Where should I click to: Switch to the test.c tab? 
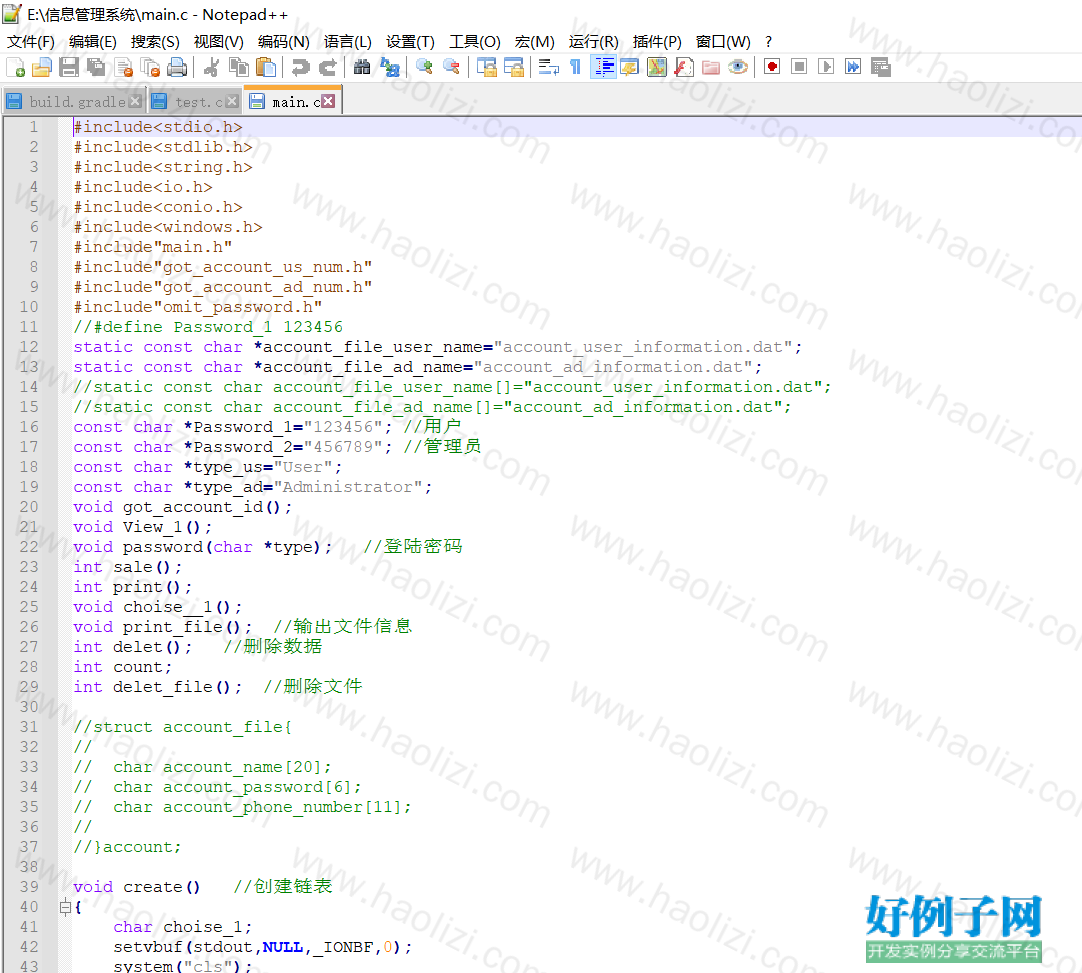196,101
